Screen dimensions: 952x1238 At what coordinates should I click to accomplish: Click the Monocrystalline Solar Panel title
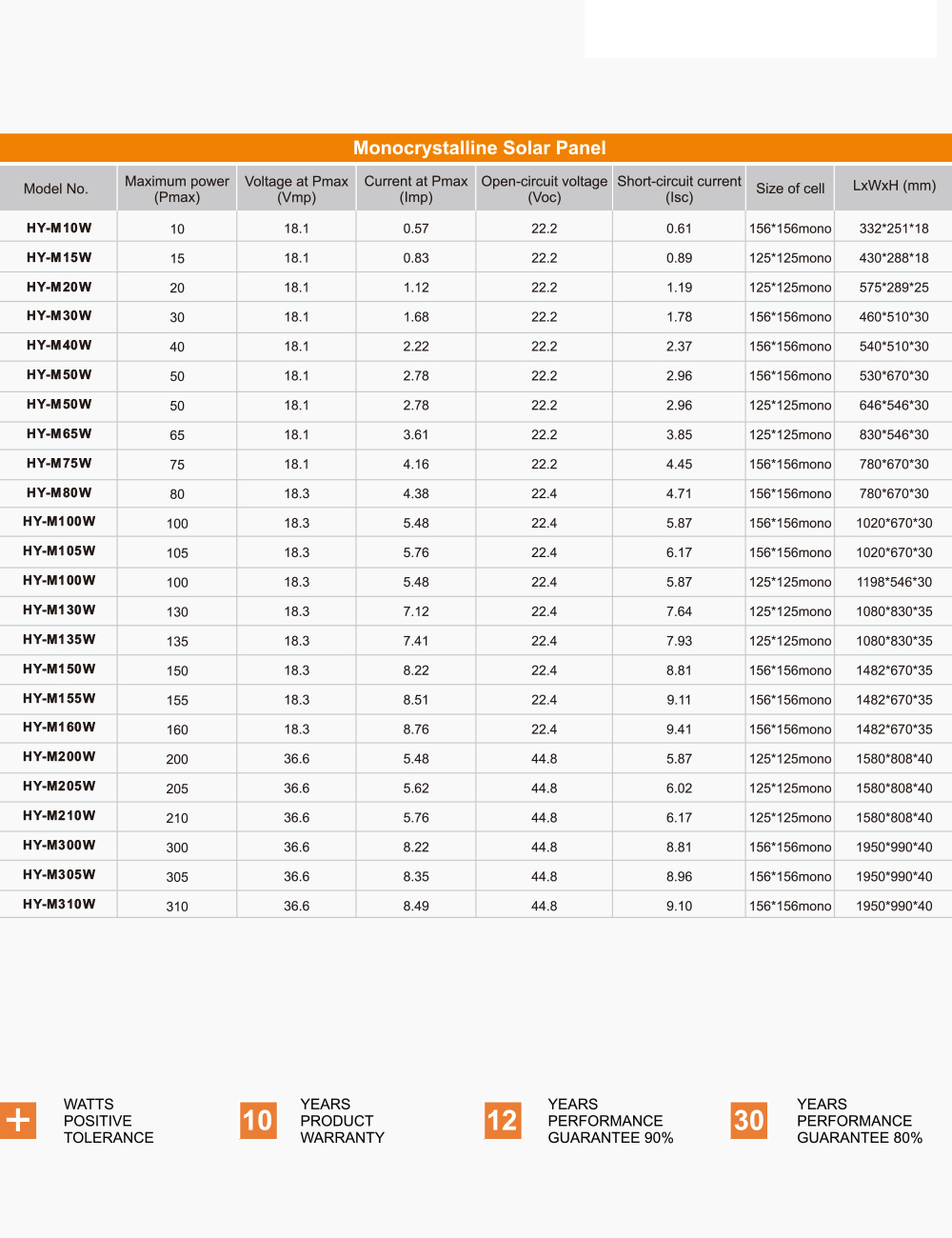pyautogui.click(x=480, y=148)
